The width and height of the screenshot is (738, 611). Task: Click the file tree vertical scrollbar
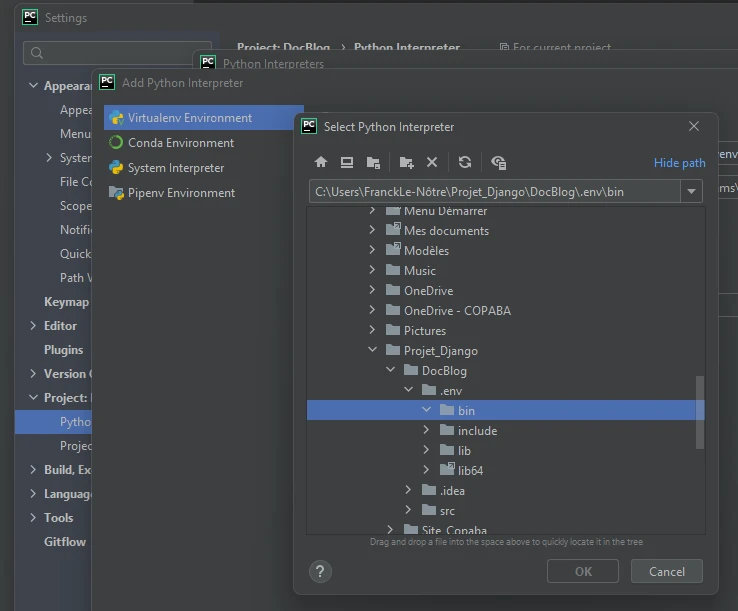699,411
